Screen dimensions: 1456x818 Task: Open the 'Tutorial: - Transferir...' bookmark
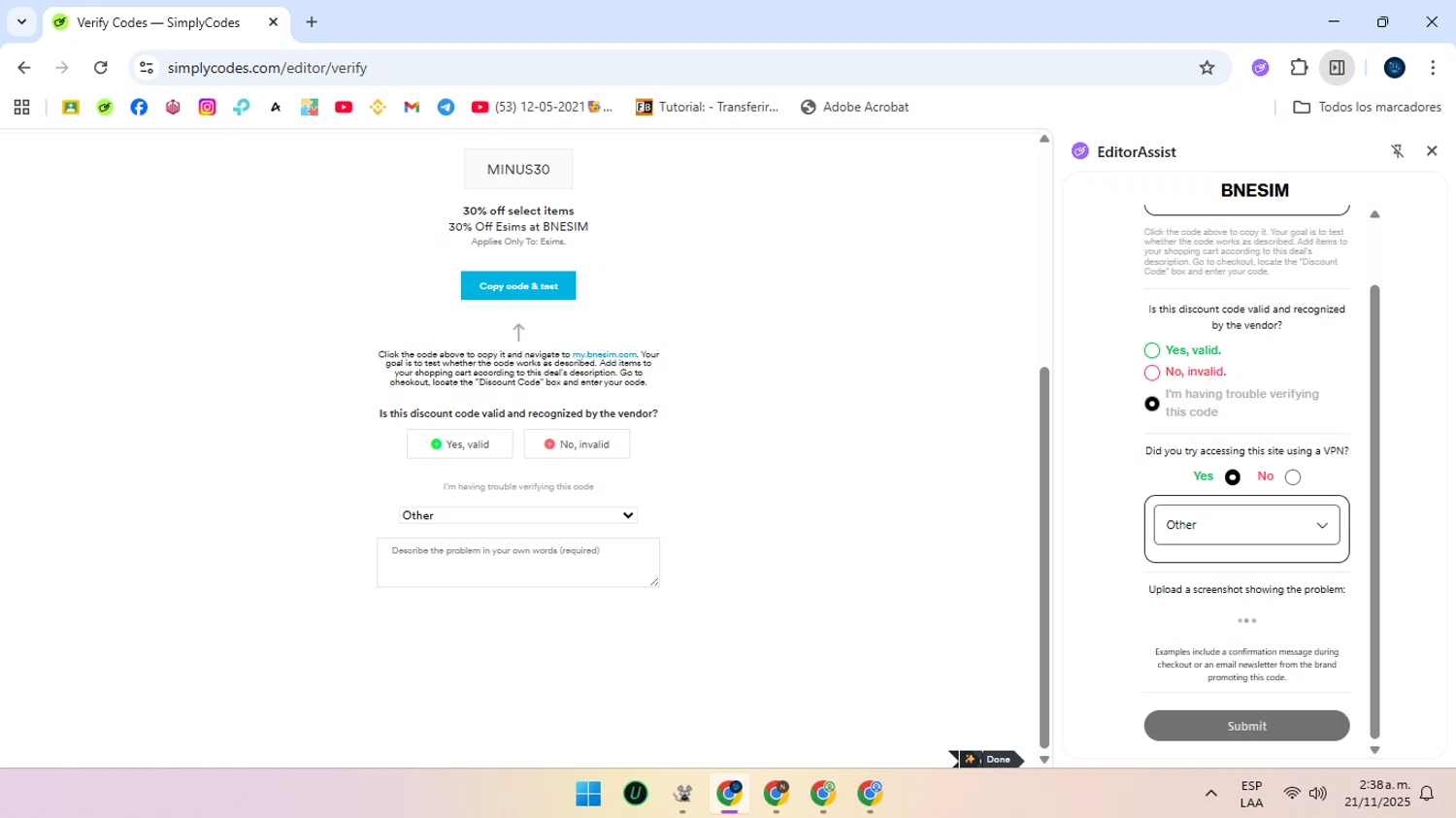707,107
